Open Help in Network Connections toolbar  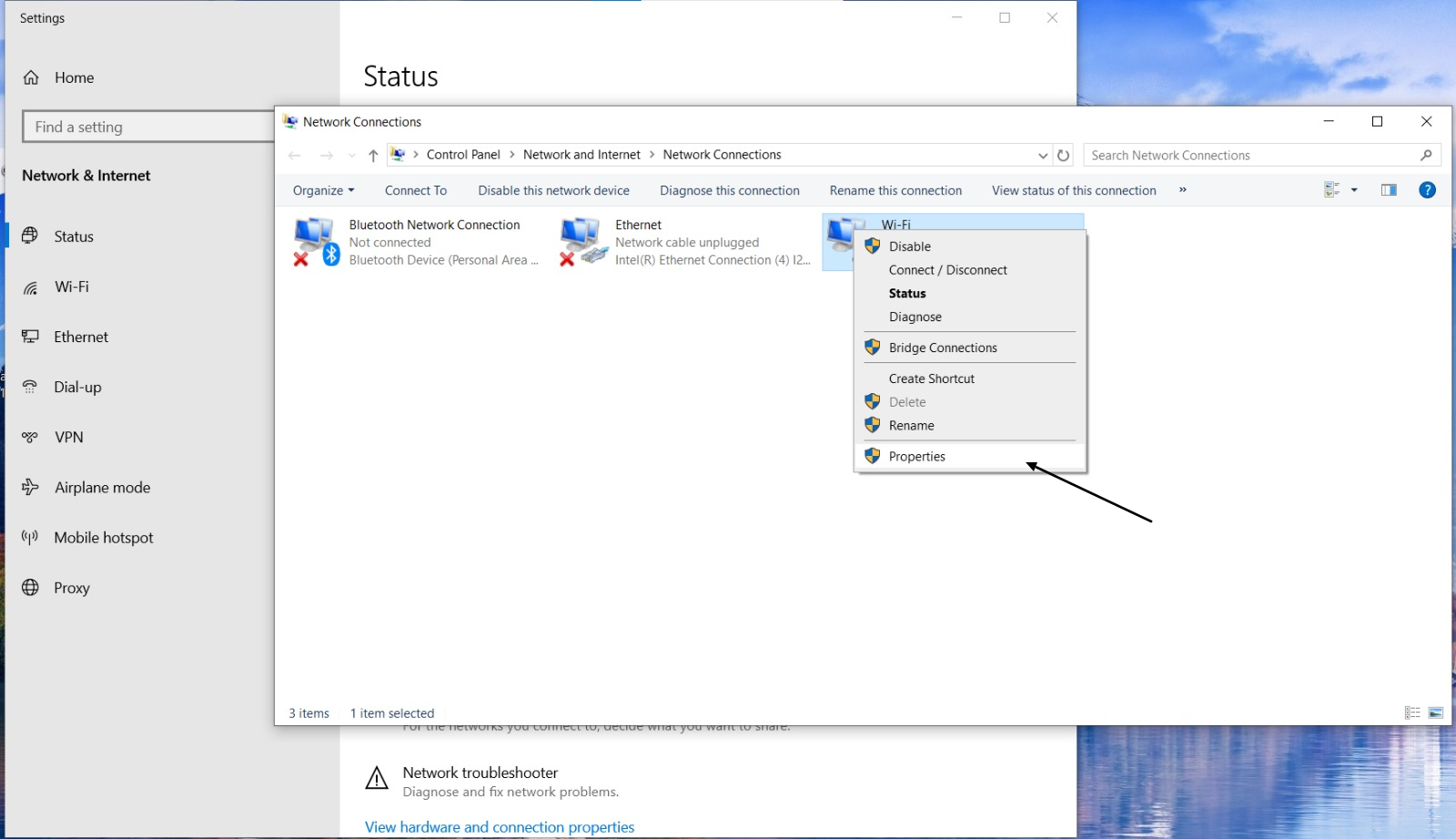1428,189
